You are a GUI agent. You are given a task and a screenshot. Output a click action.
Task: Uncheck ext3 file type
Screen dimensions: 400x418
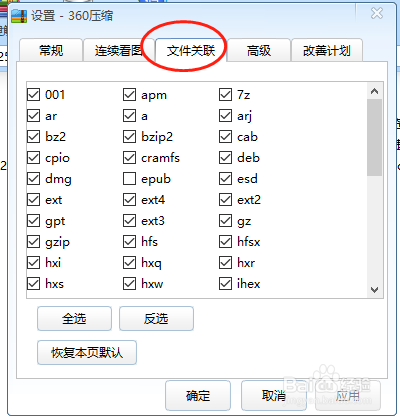(130, 221)
